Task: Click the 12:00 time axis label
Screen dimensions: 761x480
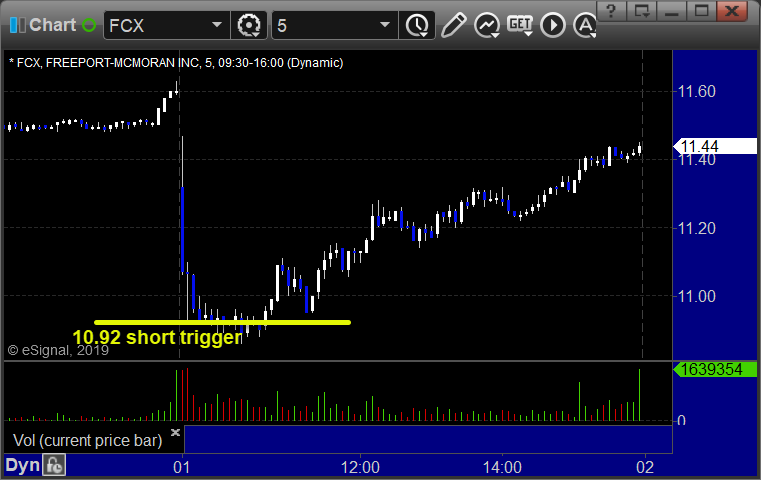Action: (360, 467)
